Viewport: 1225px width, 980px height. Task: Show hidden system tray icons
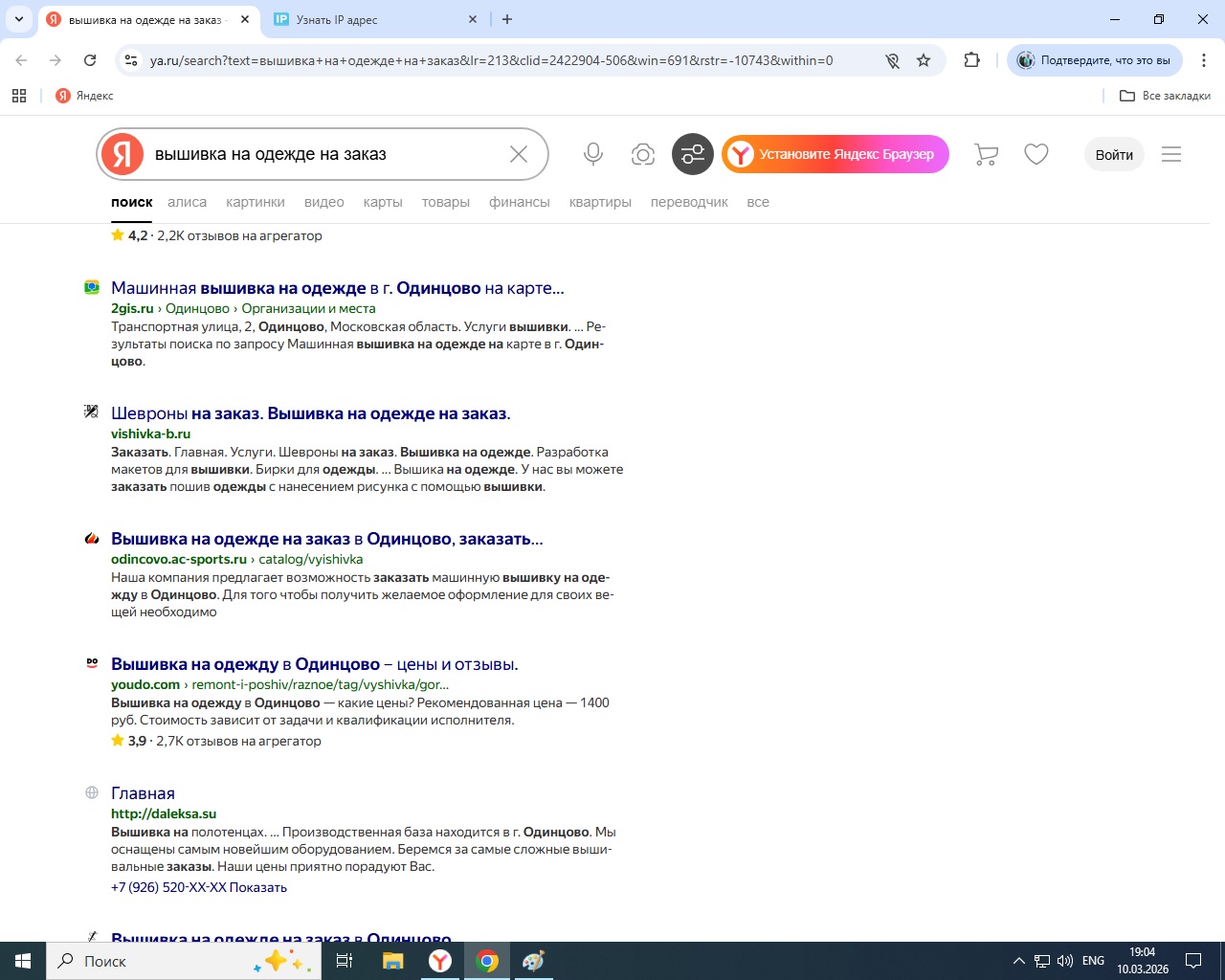tap(1019, 961)
